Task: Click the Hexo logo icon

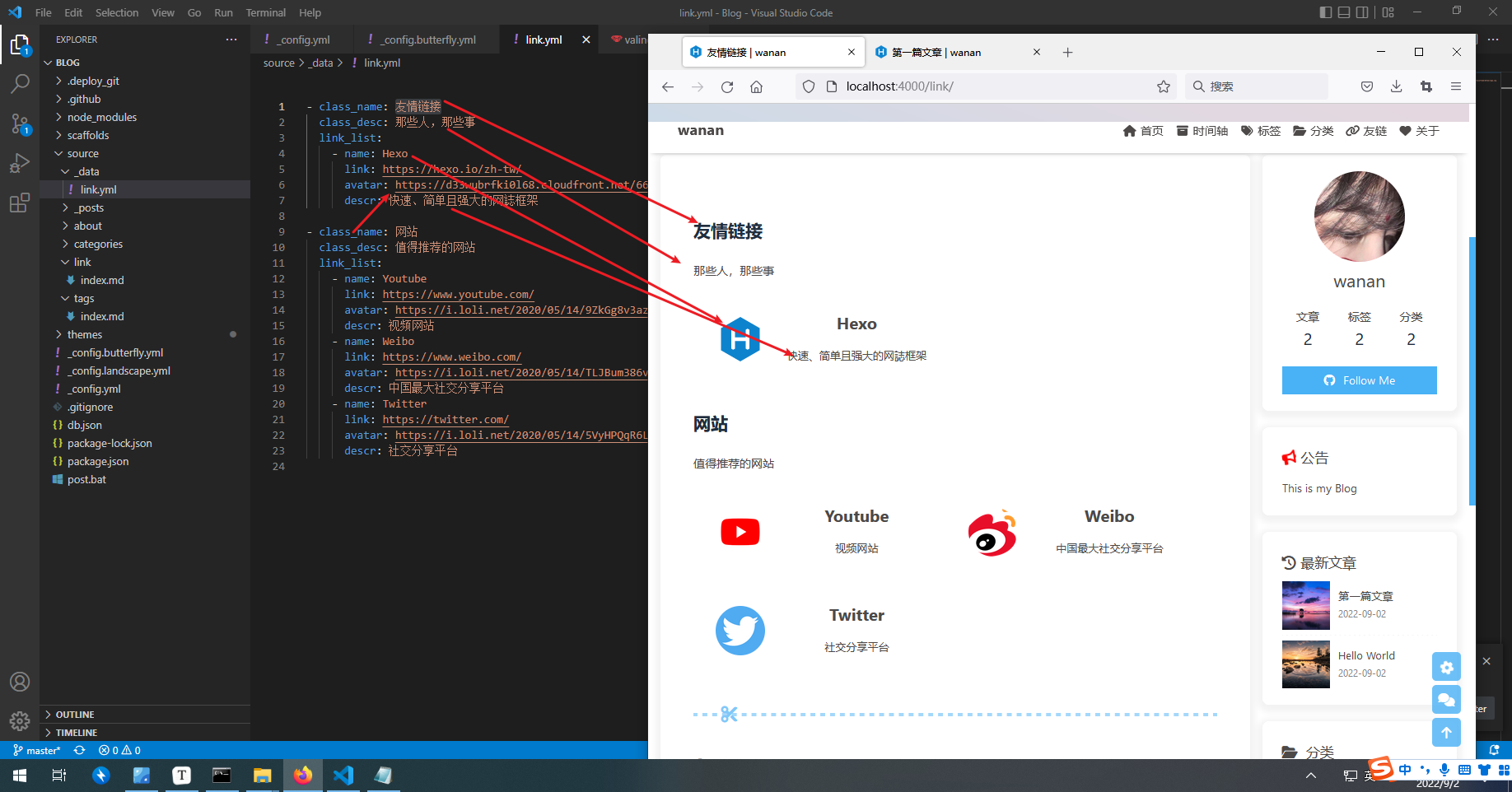Action: [x=740, y=339]
